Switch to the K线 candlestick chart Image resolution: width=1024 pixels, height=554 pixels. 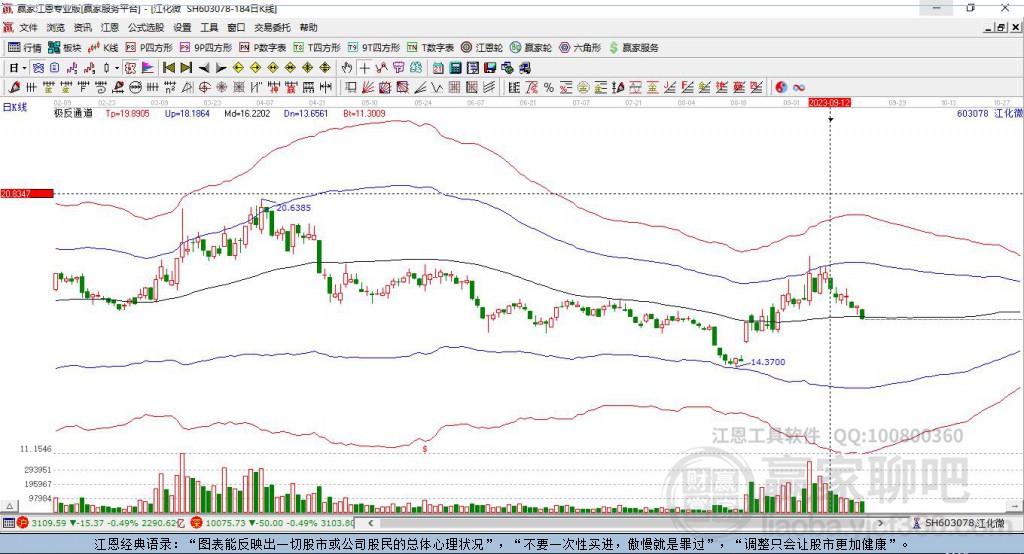(103, 48)
